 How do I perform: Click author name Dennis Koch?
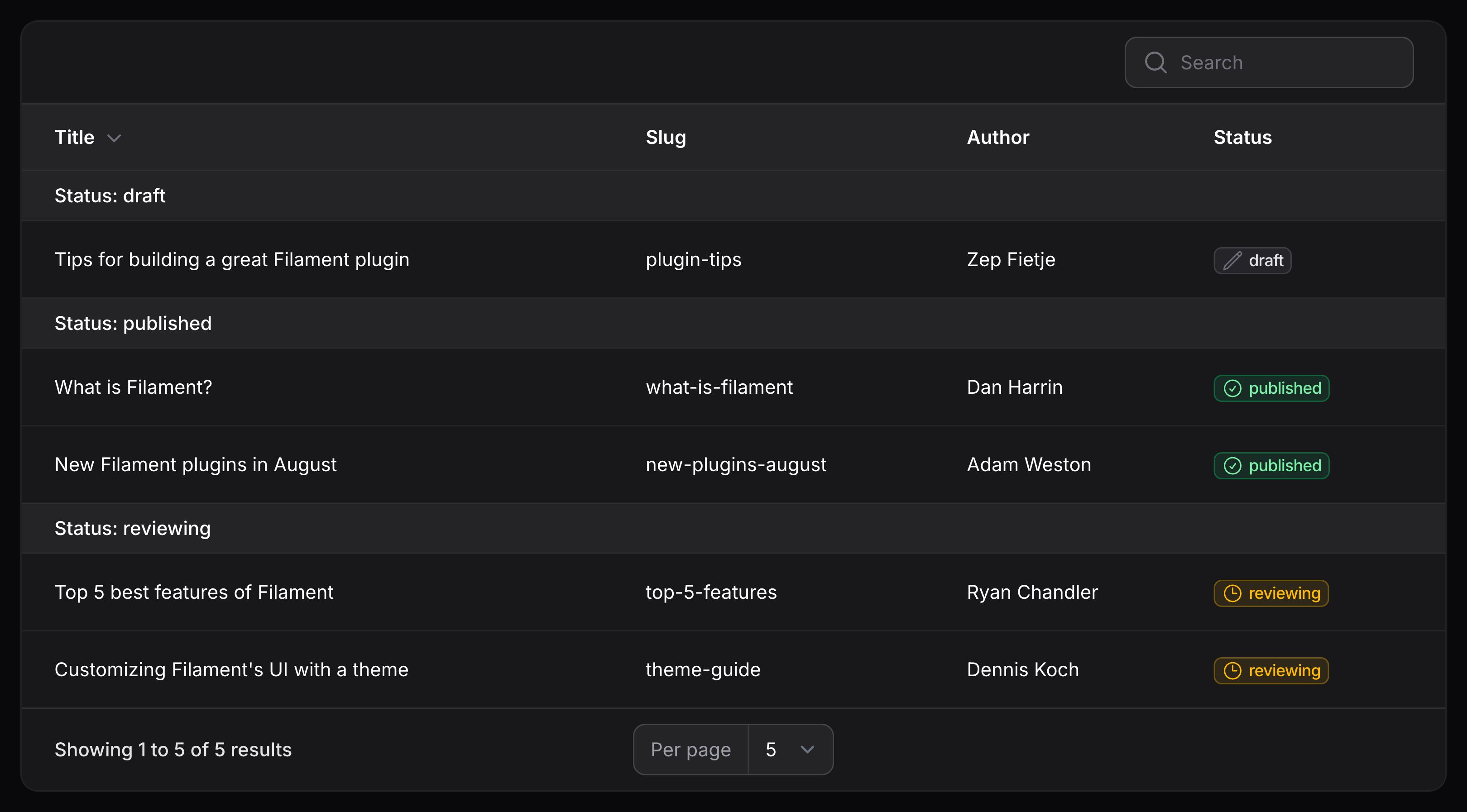(1023, 669)
